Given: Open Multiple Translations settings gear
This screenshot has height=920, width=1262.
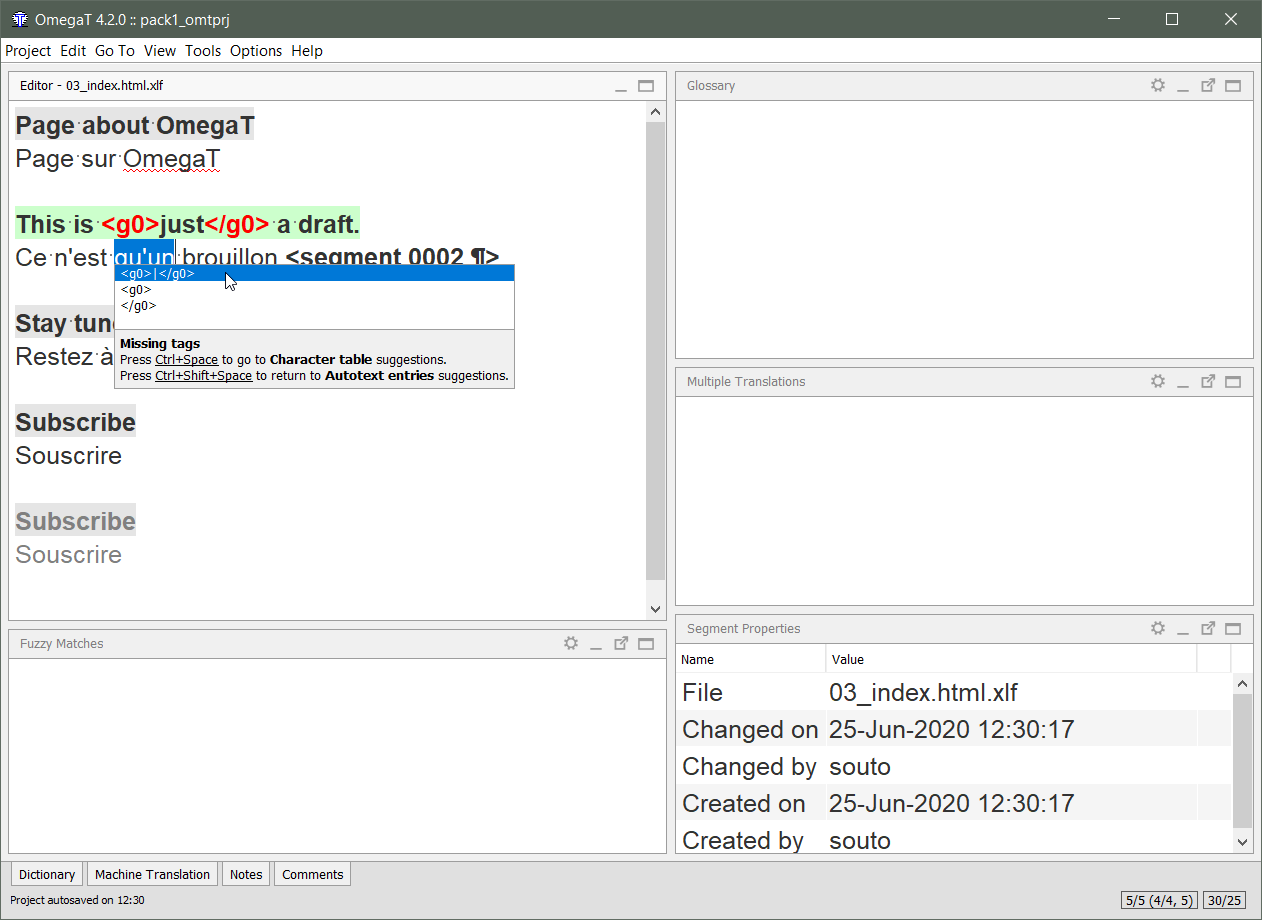Looking at the screenshot, I should [1158, 381].
